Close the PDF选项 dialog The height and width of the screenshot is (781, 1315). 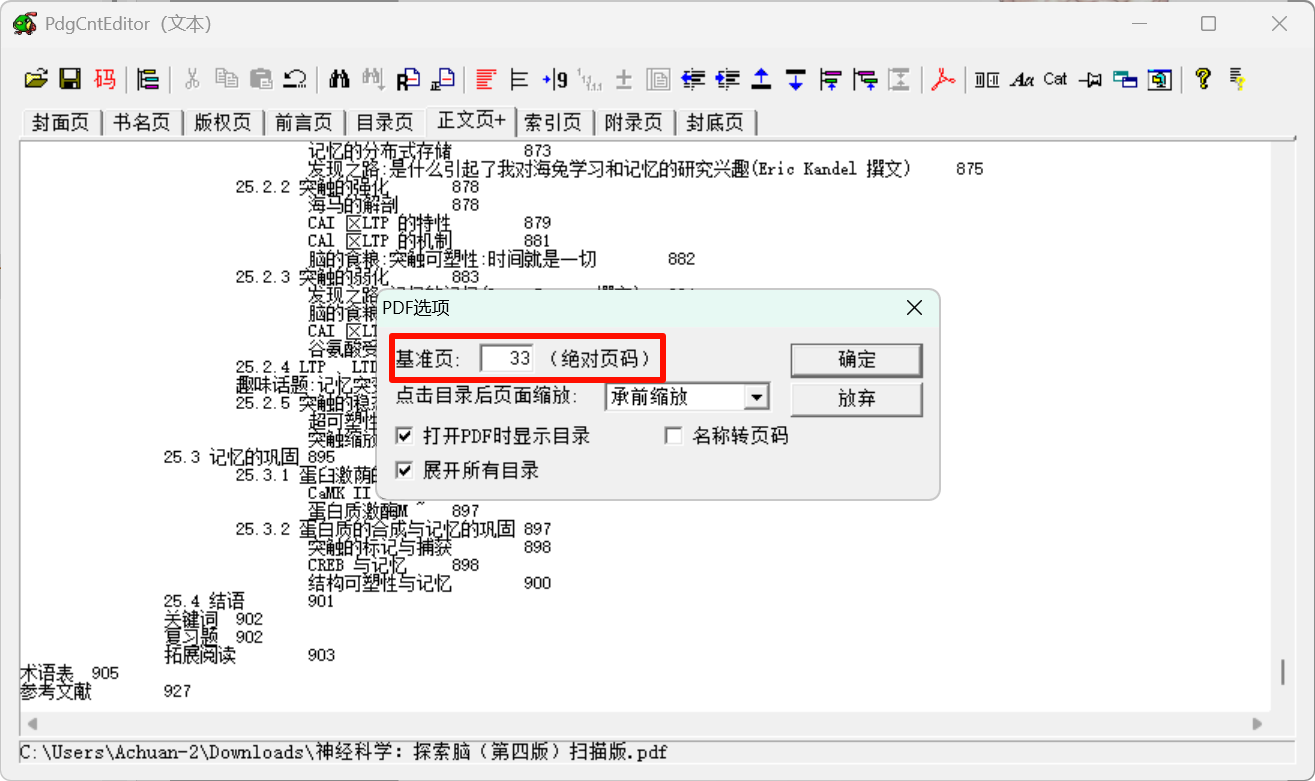tap(914, 308)
